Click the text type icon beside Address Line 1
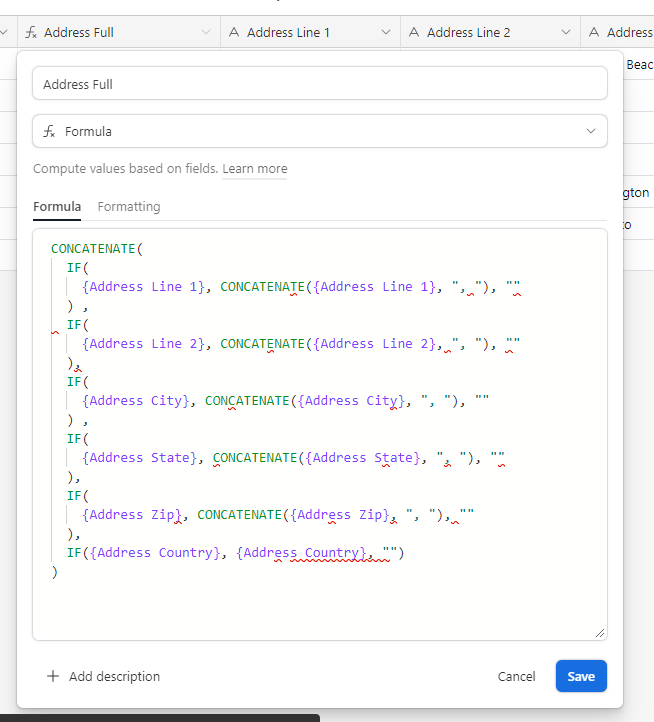Image resolution: width=654 pixels, height=722 pixels. tap(234, 32)
